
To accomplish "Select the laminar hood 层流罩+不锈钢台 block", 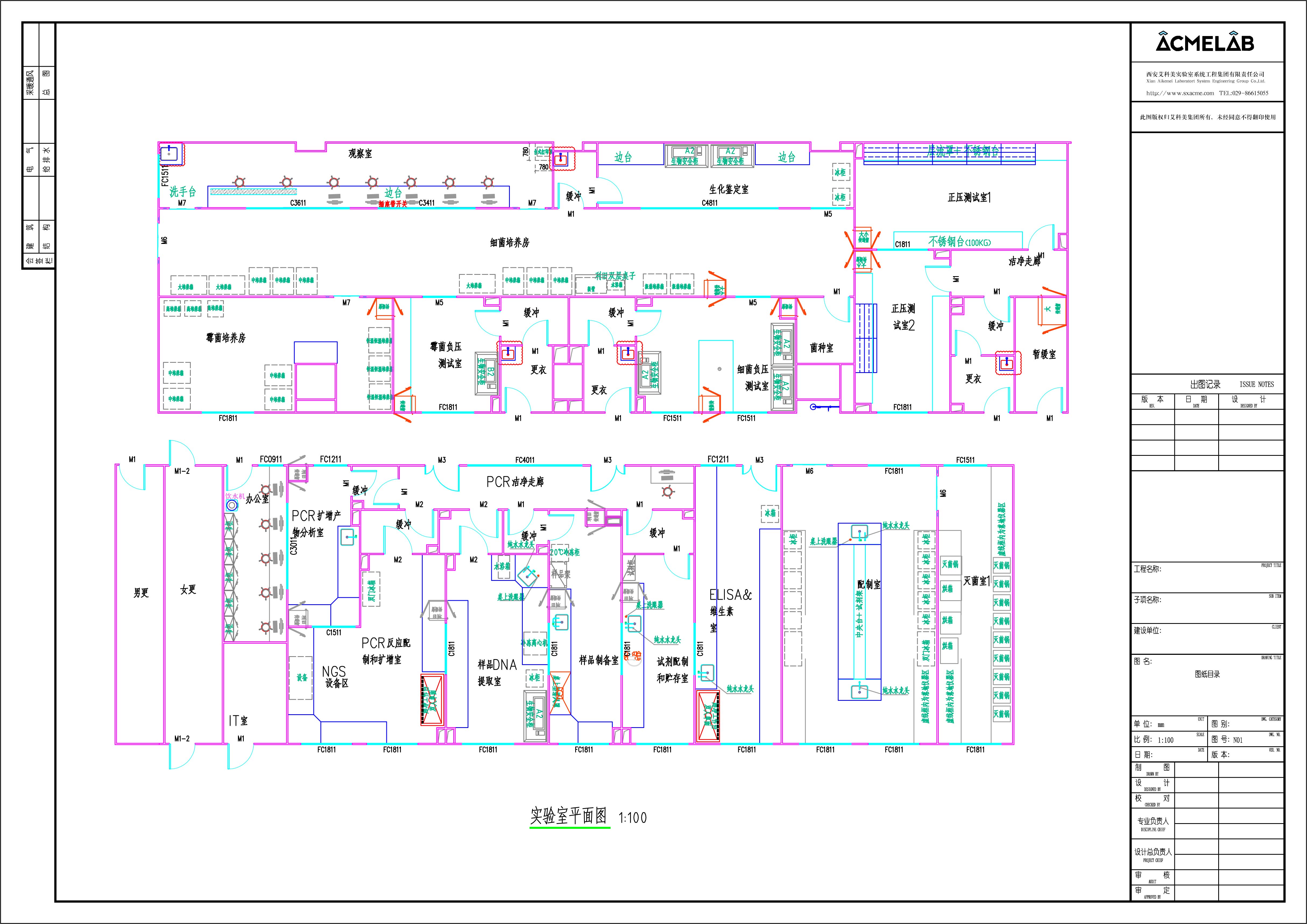I will [949, 154].
